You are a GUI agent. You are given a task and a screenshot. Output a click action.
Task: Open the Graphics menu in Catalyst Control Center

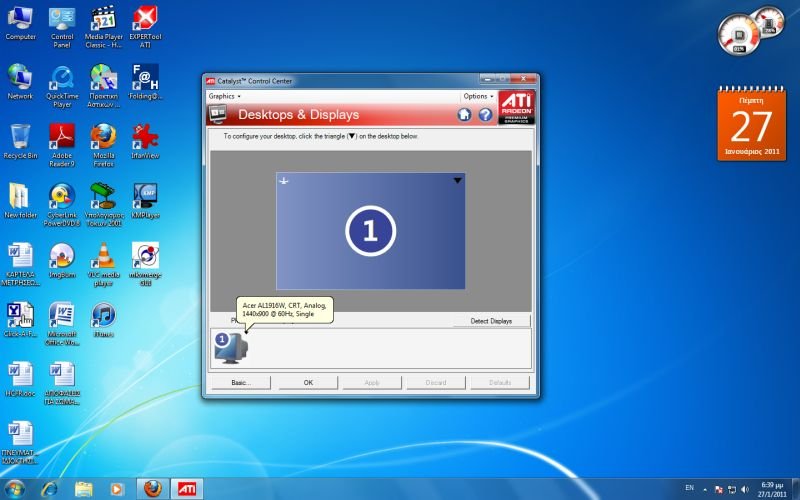pyautogui.click(x=224, y=96)
